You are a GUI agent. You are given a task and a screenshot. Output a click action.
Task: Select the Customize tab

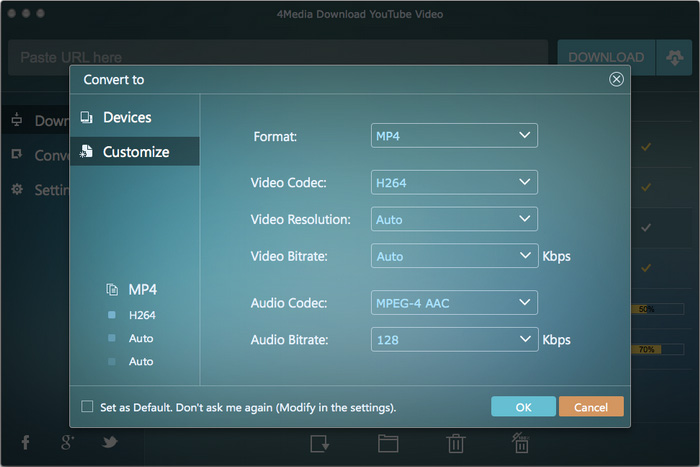point(135,152)
